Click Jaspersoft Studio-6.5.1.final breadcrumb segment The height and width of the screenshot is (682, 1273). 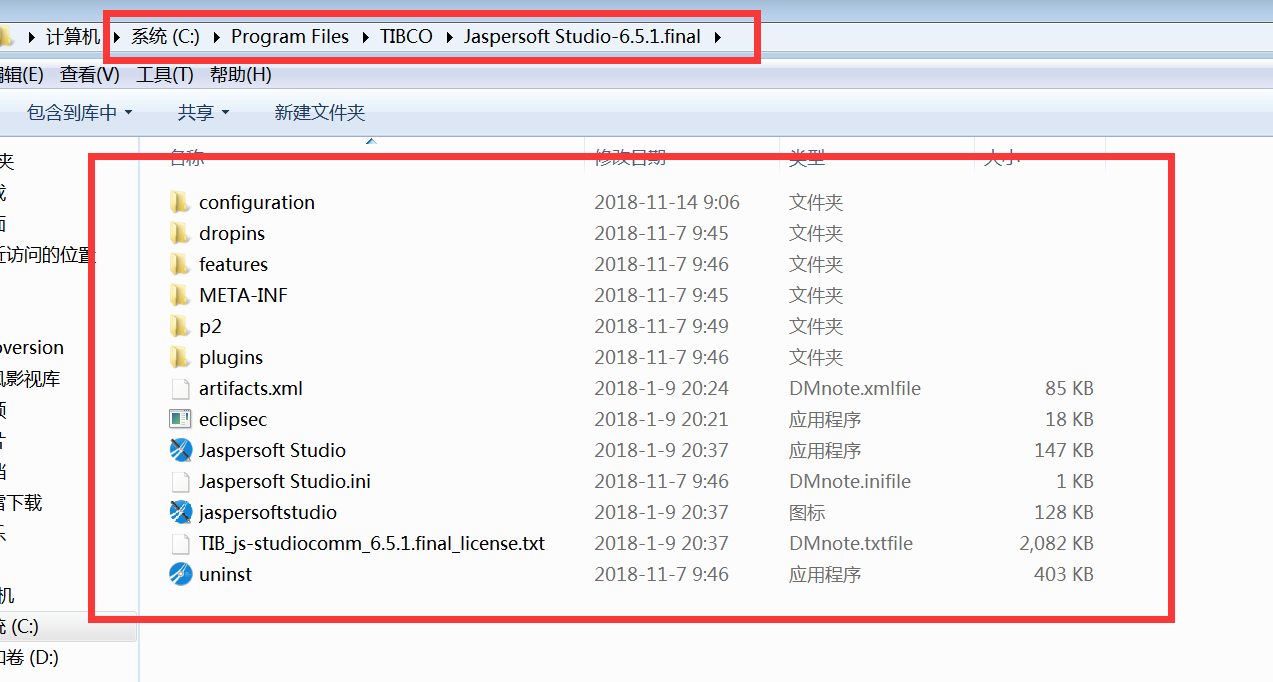(582, 37)
